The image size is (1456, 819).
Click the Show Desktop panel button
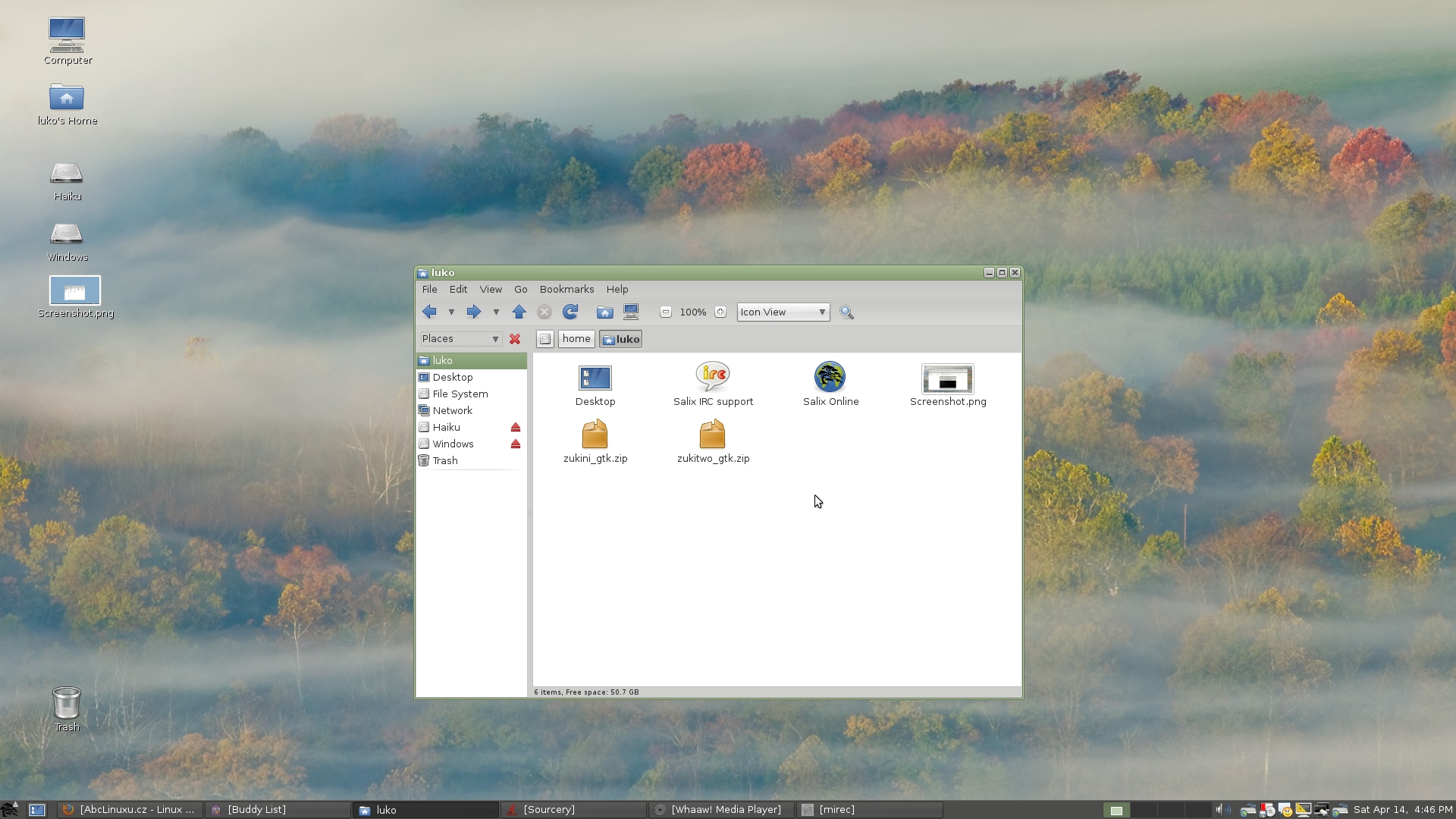click(x=37, y=810)
